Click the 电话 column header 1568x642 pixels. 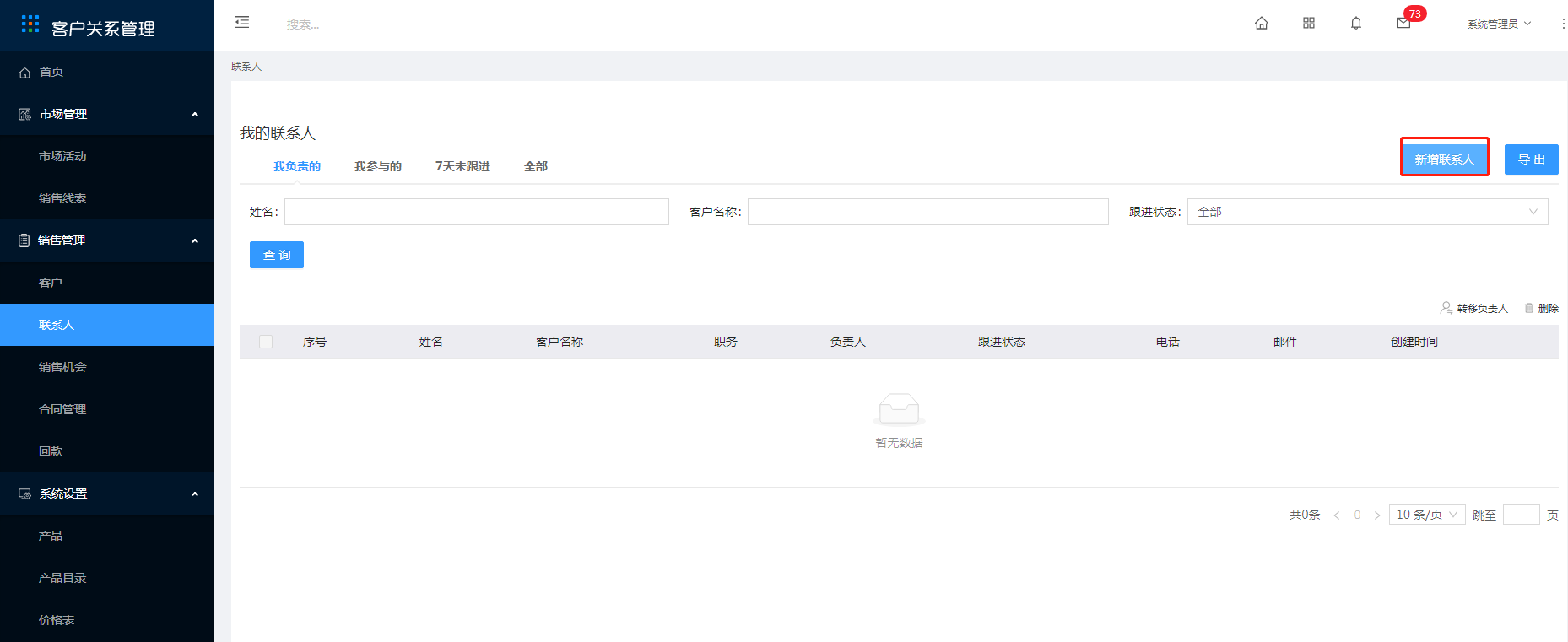pyautogui.click(x=1168, y=342)
